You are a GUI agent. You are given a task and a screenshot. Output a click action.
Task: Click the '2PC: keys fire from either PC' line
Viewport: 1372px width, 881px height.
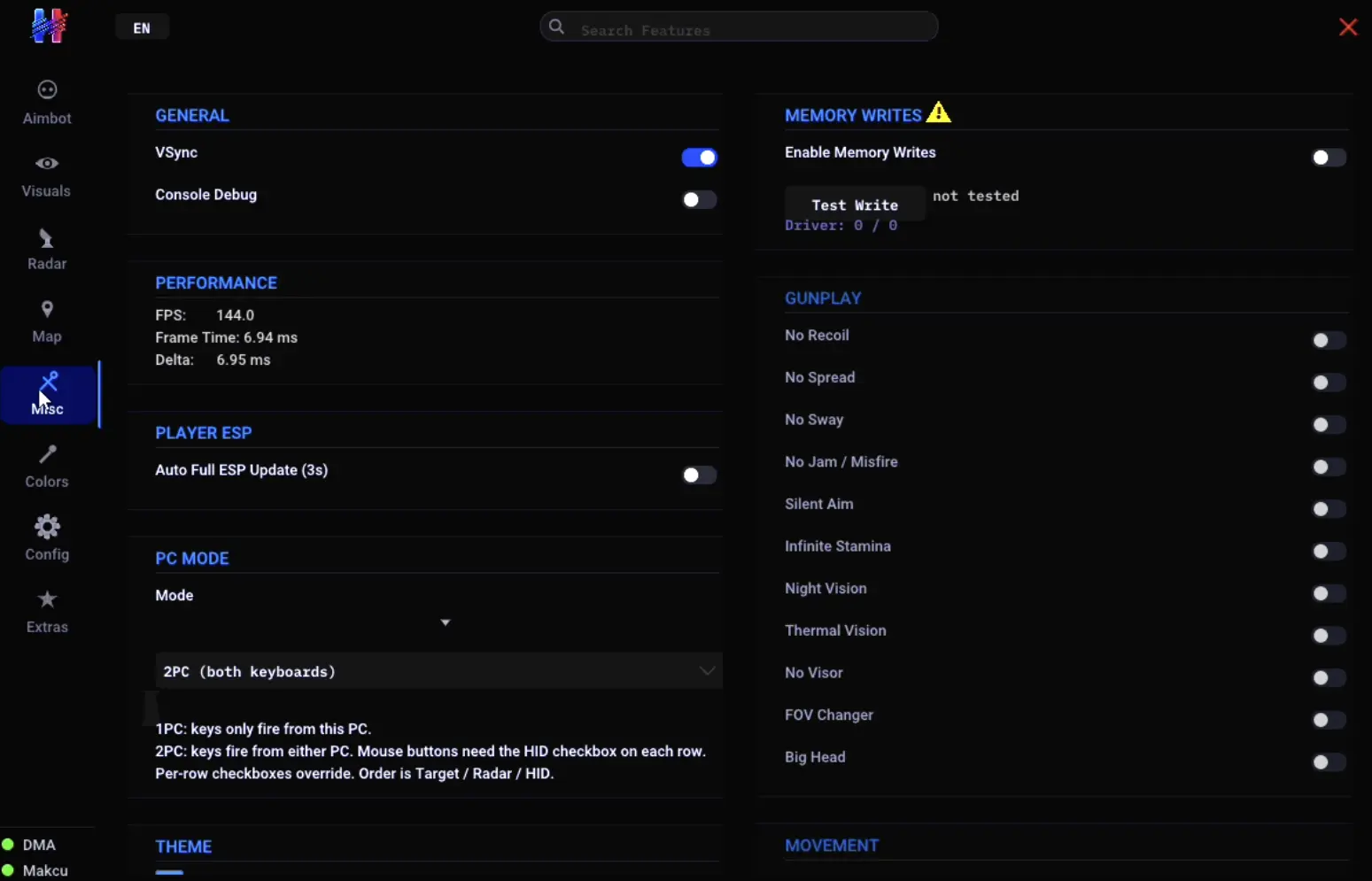tap(430, 751)
